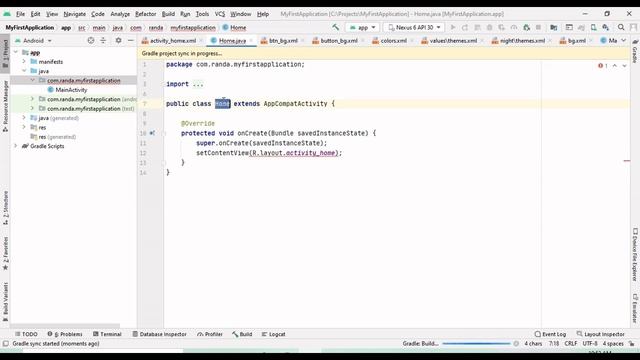Open Project panel gear options
This screenshot has height=360, width=640.
coord(118,40)
